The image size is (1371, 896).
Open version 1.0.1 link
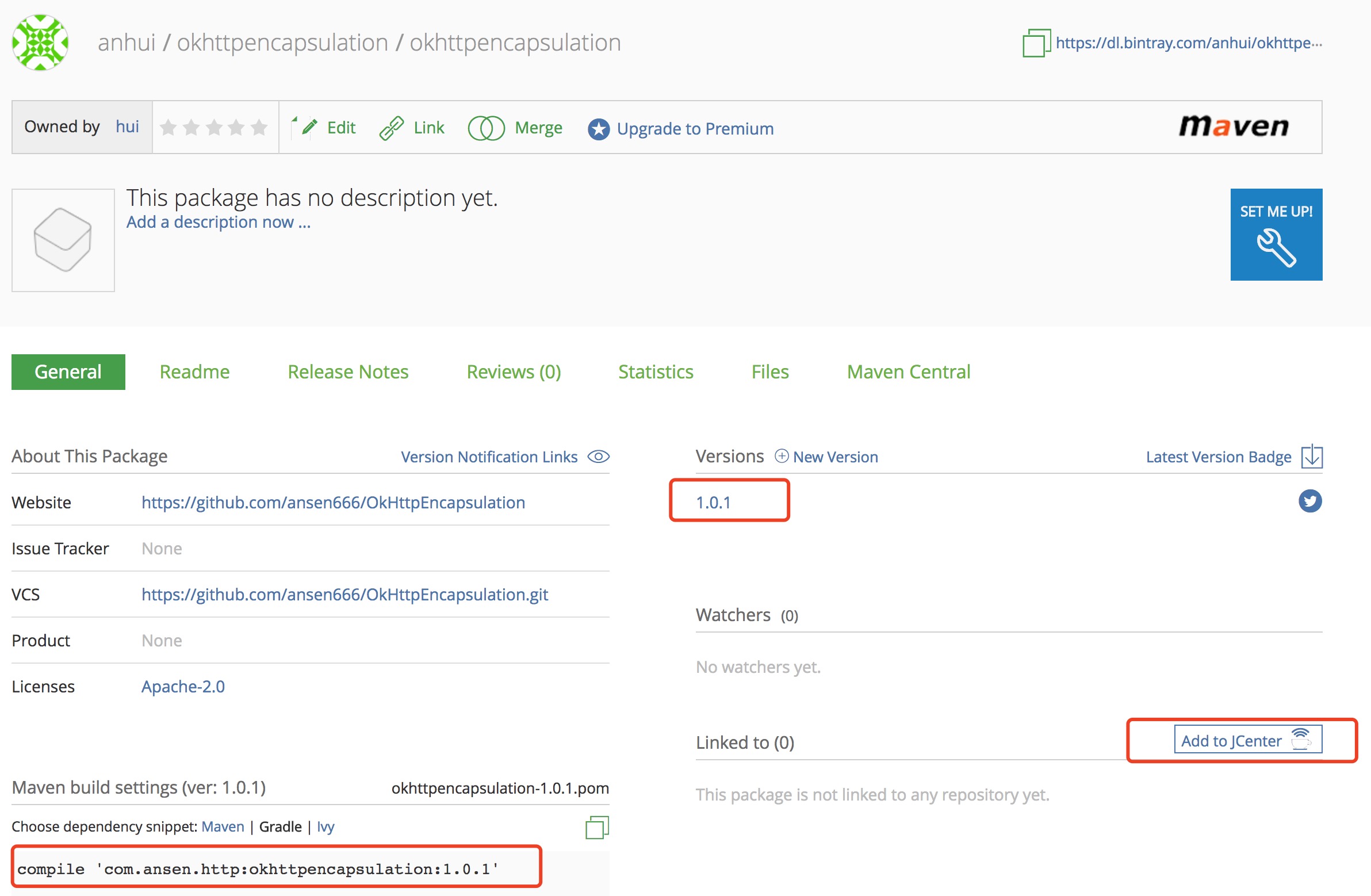pos(713,503)
